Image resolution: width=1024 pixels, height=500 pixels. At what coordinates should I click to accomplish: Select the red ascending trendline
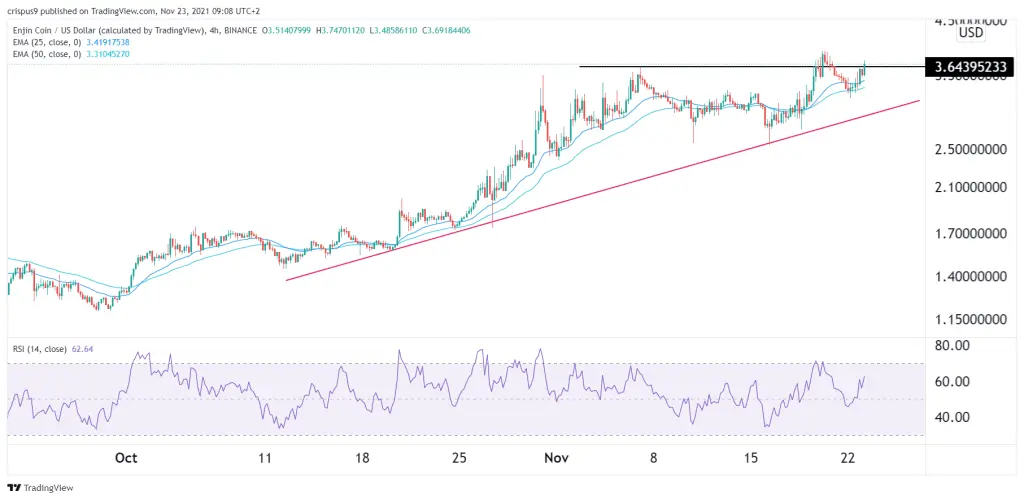[x=603, y=191]
